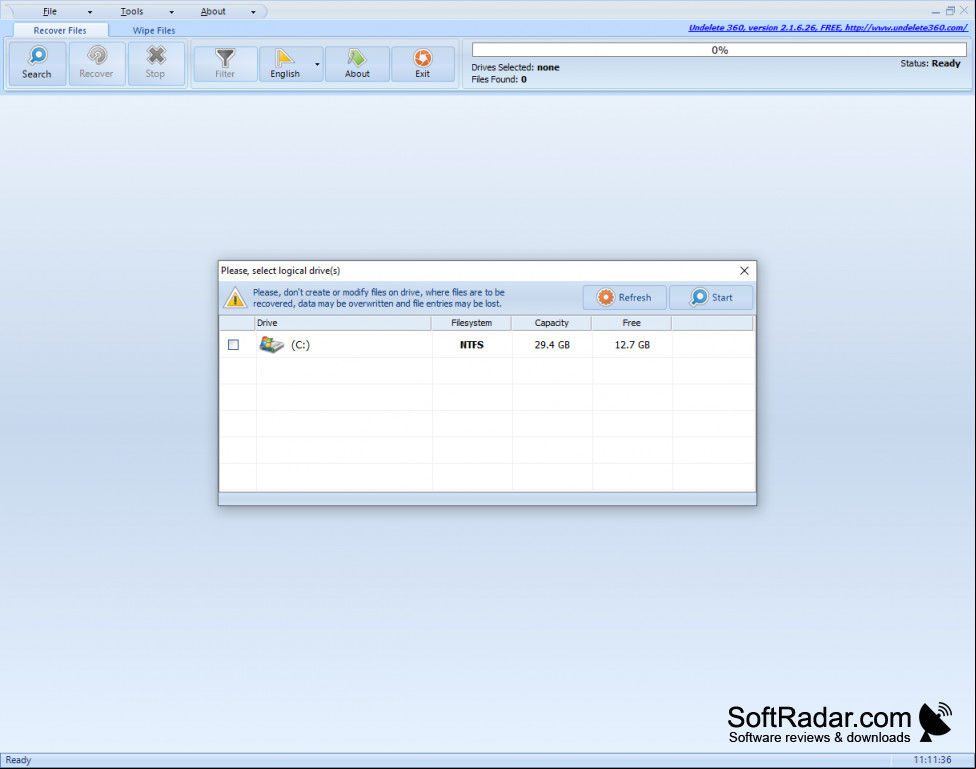976x769 pixels.
Task: Click the 11:11:36 clock in status bar
Action: (x=932, y=760)
